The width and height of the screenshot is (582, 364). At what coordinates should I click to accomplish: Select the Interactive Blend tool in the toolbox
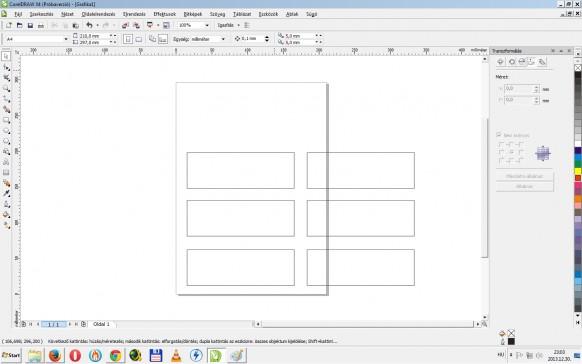(6, 183)
